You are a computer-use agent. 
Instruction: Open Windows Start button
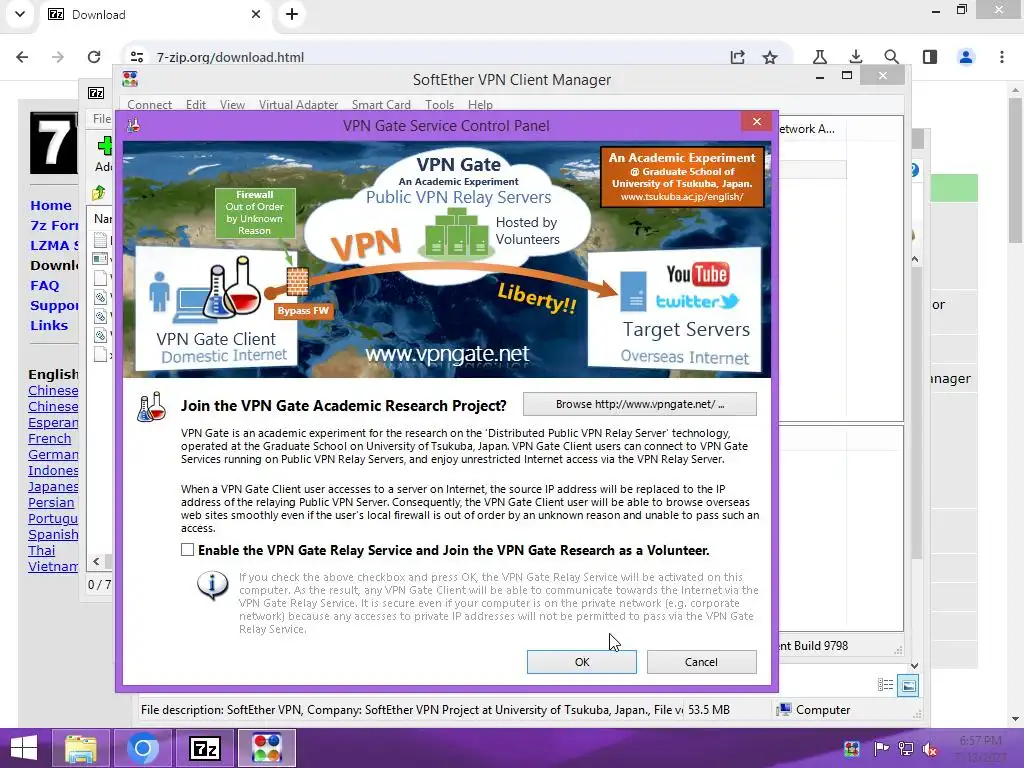[x=24, y=748]
